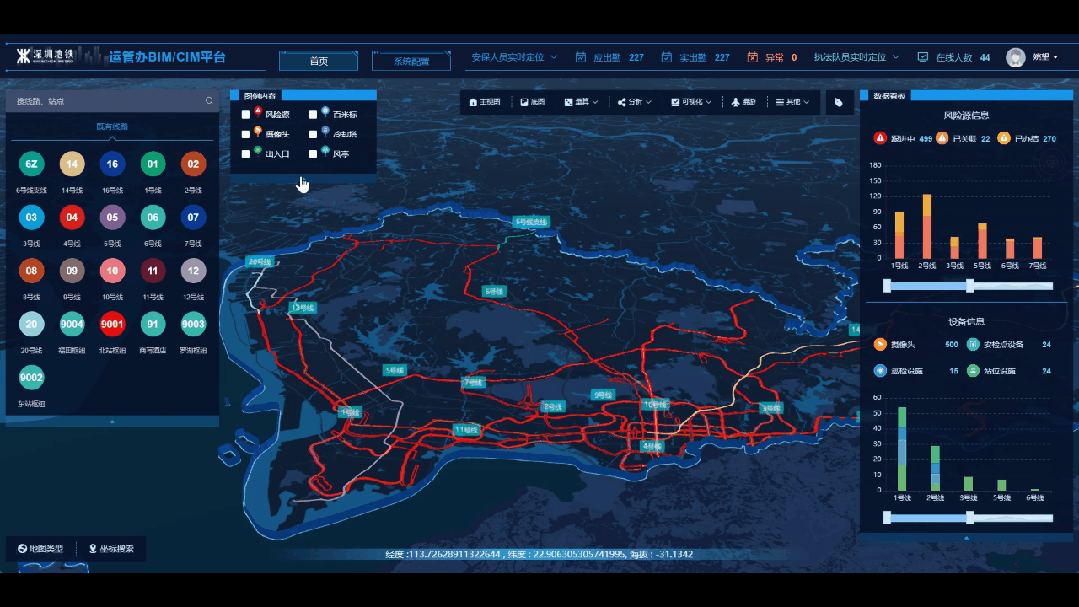This screenshot has height=607, width=1079.
Task: Select line 09 circle icon
Action: click(72, 270)
